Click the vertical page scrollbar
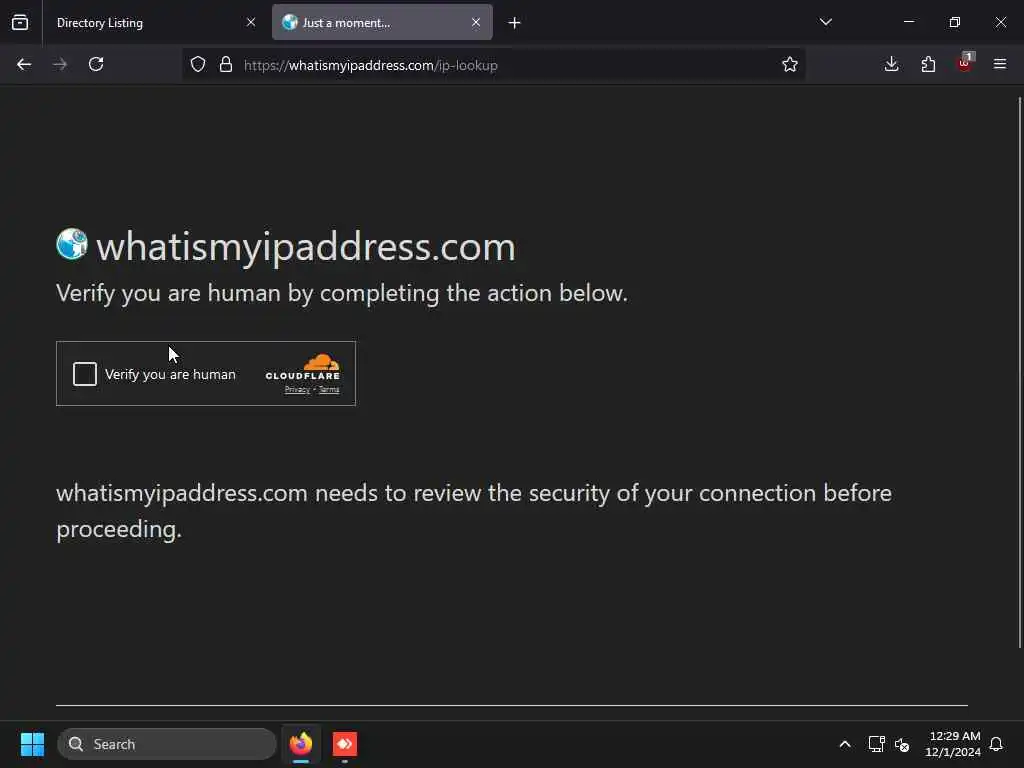 [x=1020, y=372]
